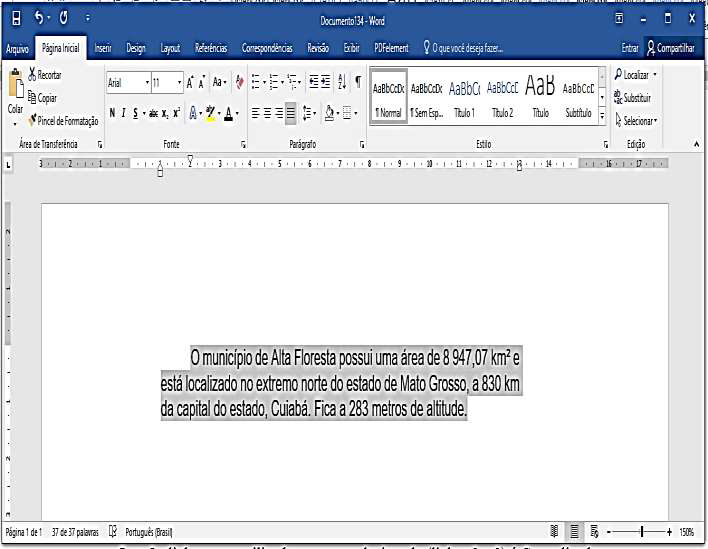Click Recortar to cut selection
This screenshot has height=549, width=708.
(45, 74)
